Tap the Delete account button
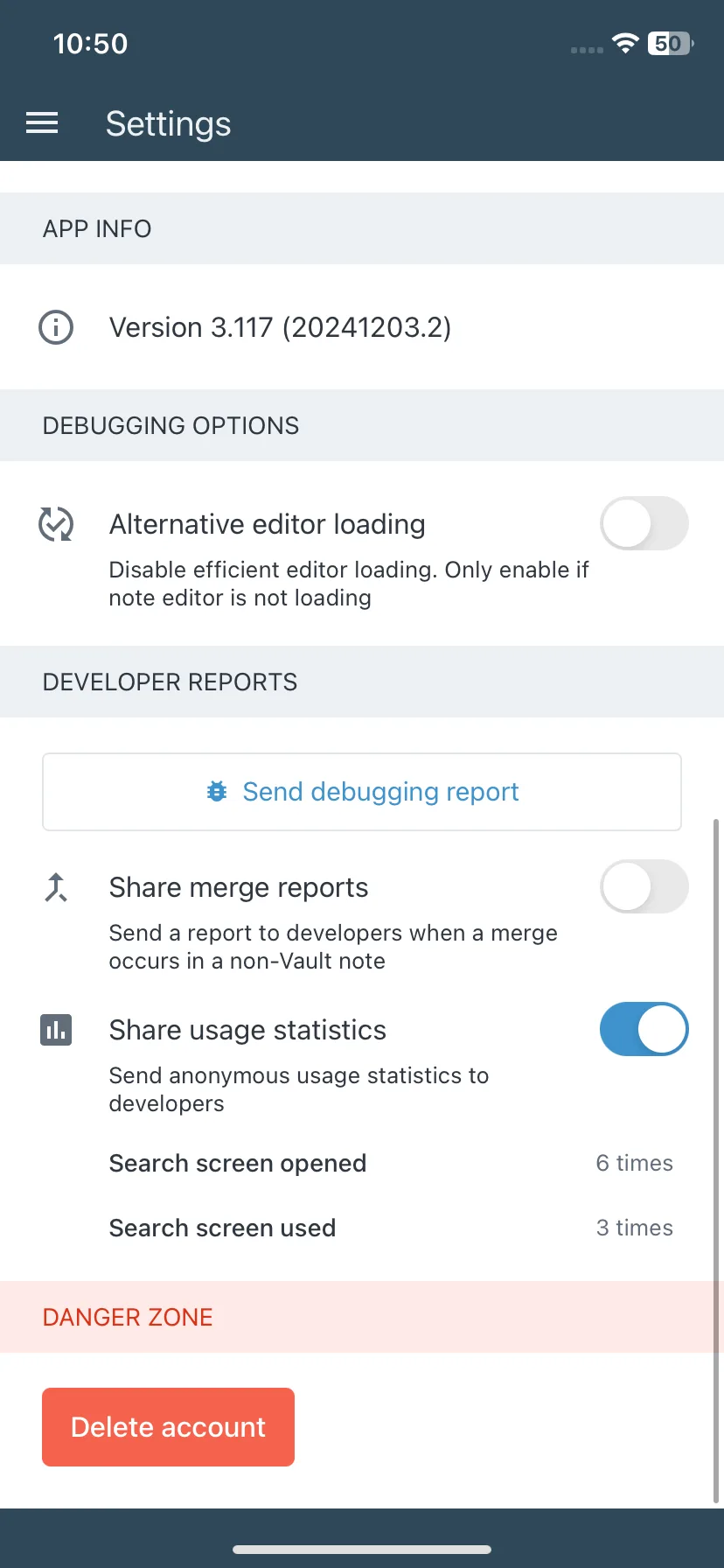Image resolution: width=724 pixels, height=1568 pixels. click(x=168, y=1427)
